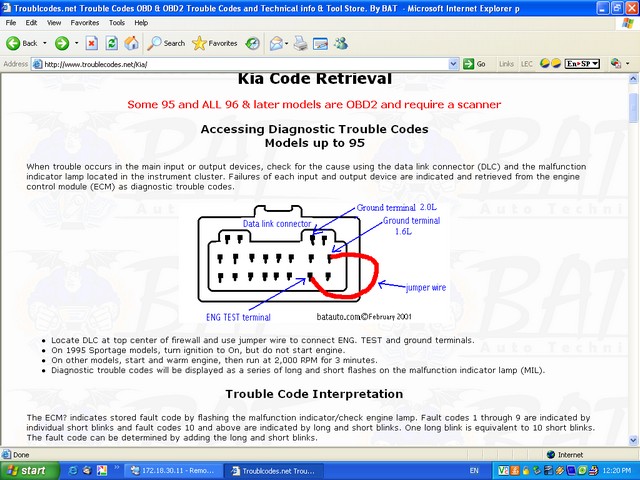
Task: Click the taskbar clock showing 12:20 PM
Action: click(x=618, y=471)
